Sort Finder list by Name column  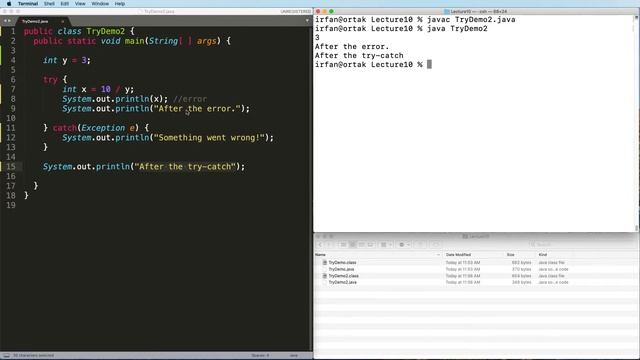(x=378, y=255)
